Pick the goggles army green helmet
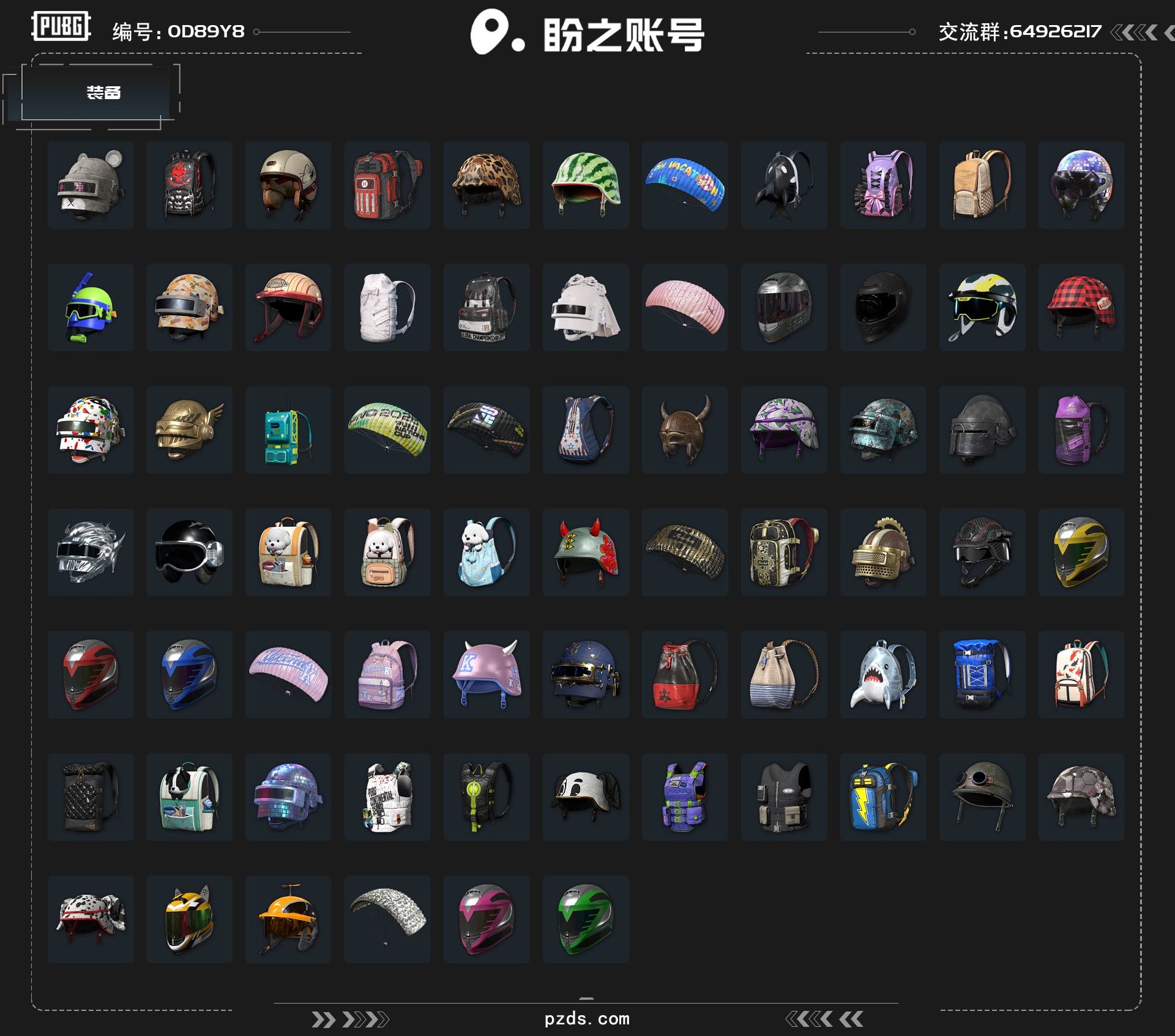 982,797
